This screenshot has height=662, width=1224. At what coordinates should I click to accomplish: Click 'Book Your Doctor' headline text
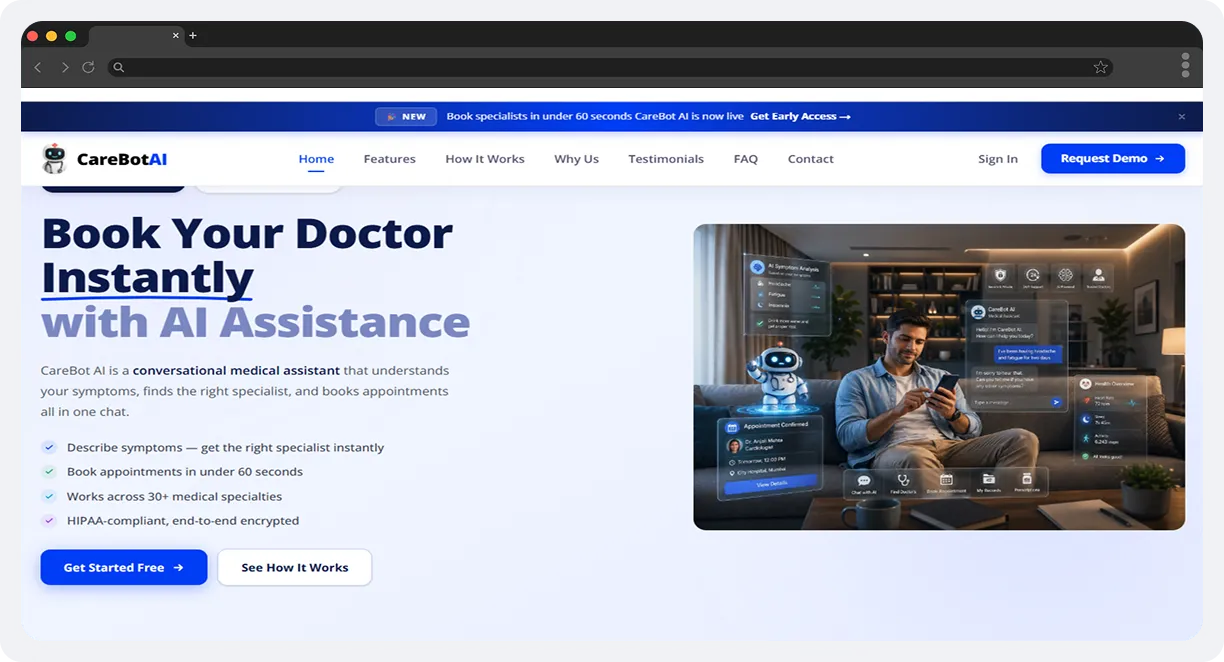coord(247,233)
